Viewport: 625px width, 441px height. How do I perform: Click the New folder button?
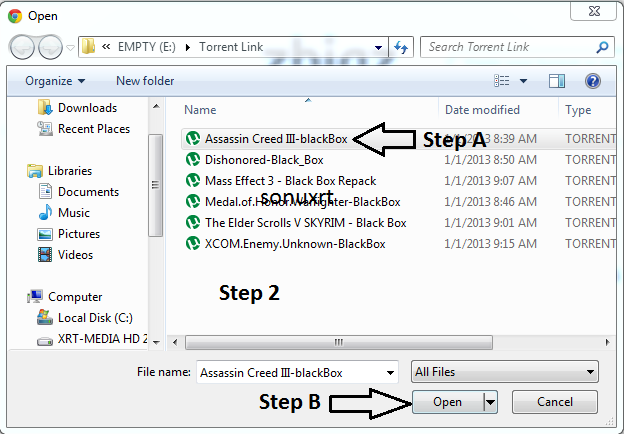point(145,81)
